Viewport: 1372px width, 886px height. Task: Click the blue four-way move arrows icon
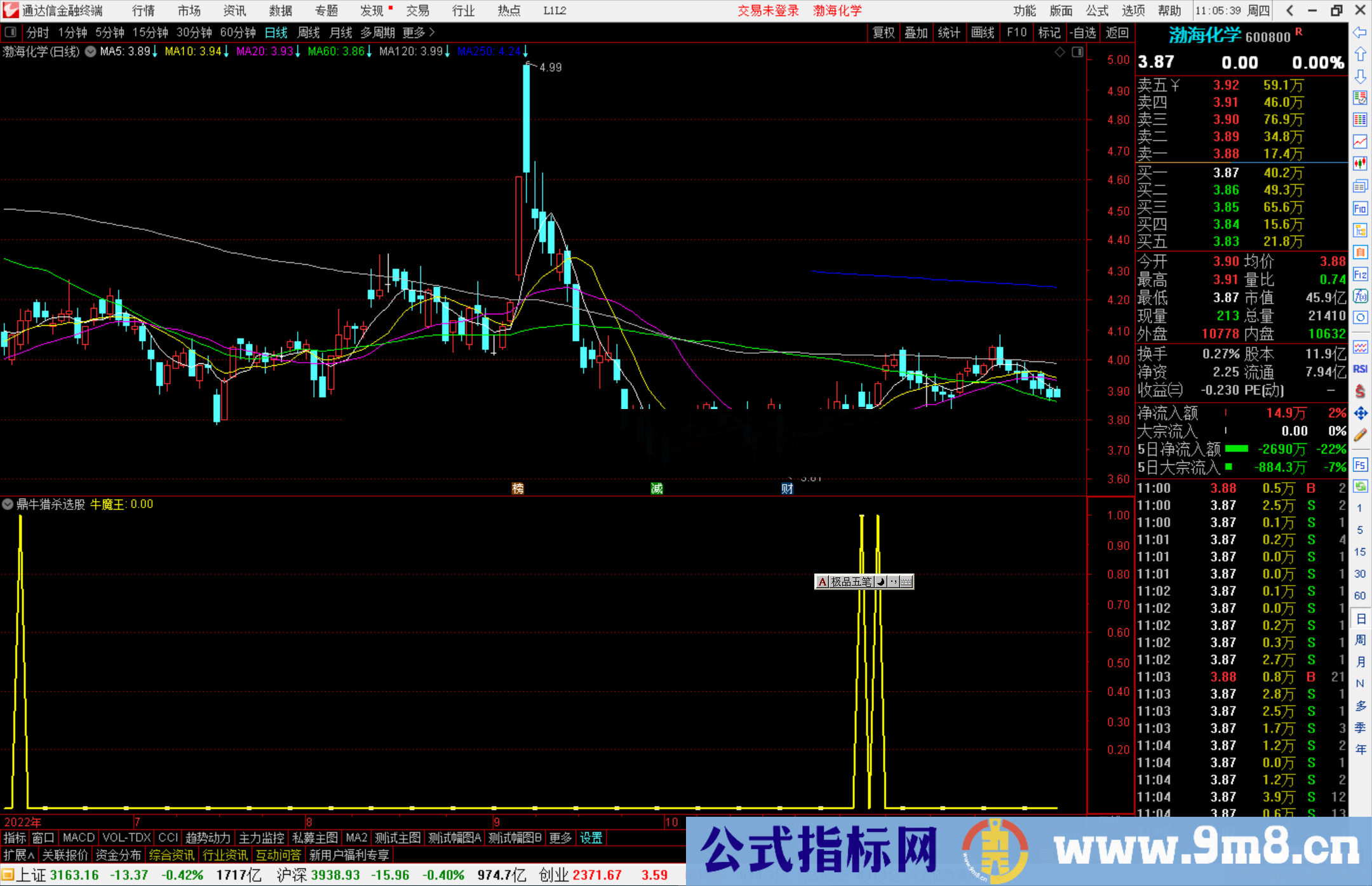pos(1360,413)
